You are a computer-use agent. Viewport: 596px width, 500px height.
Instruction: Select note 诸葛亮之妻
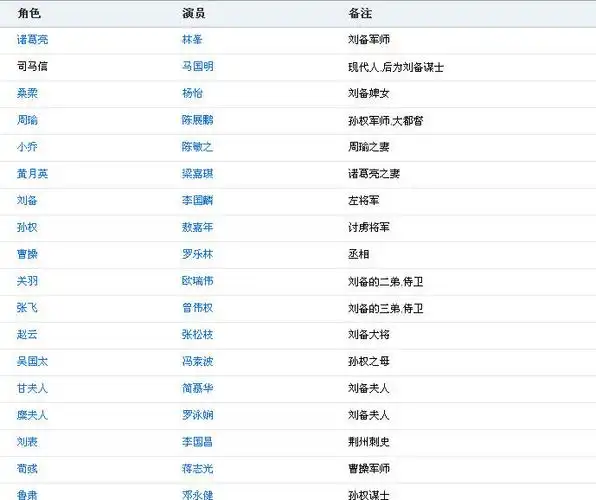[374, 174]
